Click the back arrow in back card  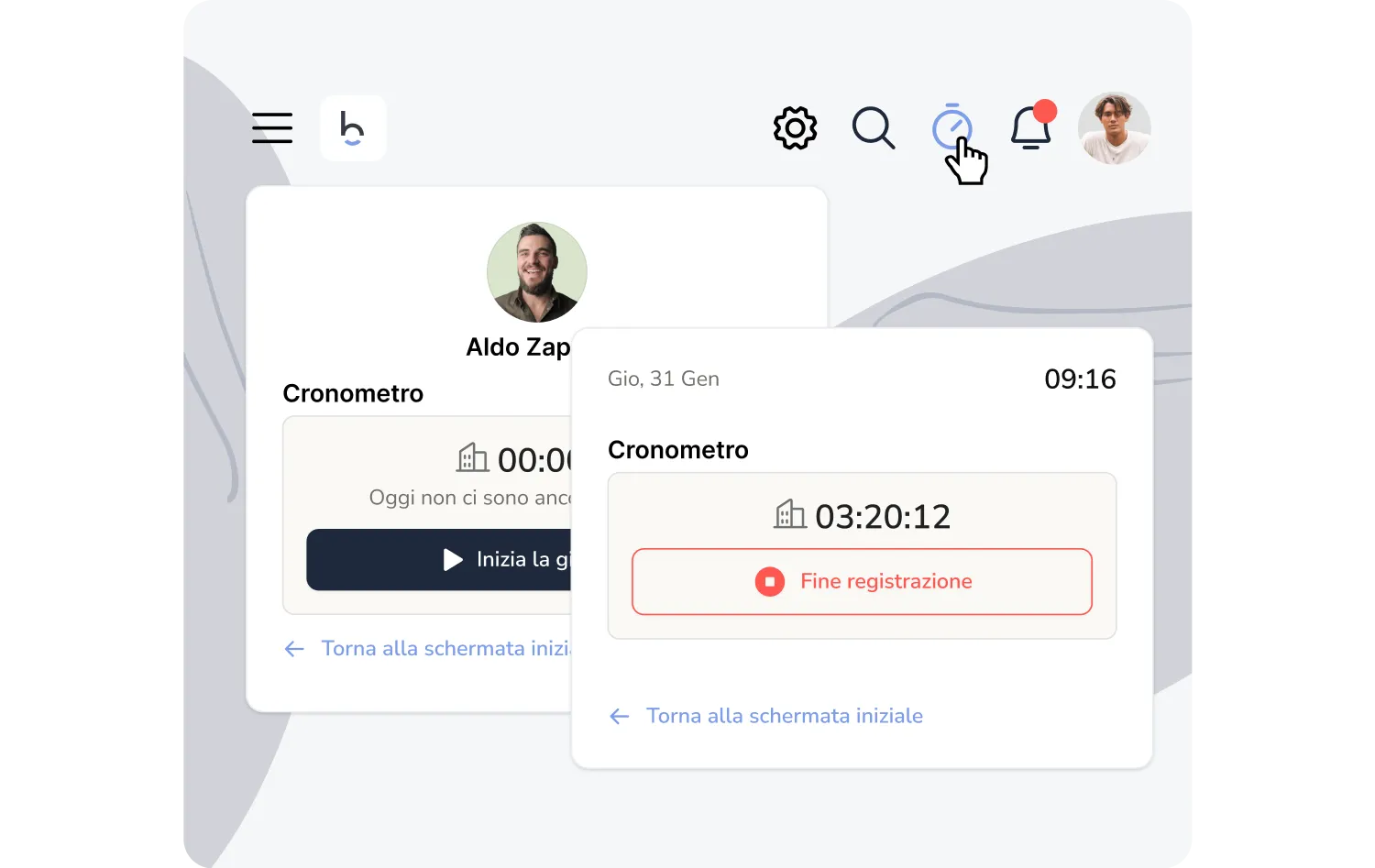coord(294,649)
